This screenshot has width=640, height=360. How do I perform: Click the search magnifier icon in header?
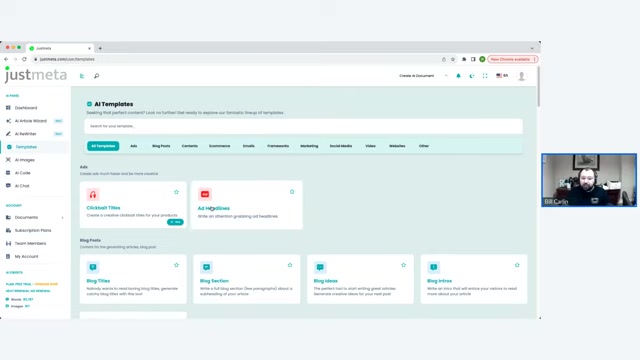coord(96,76)
